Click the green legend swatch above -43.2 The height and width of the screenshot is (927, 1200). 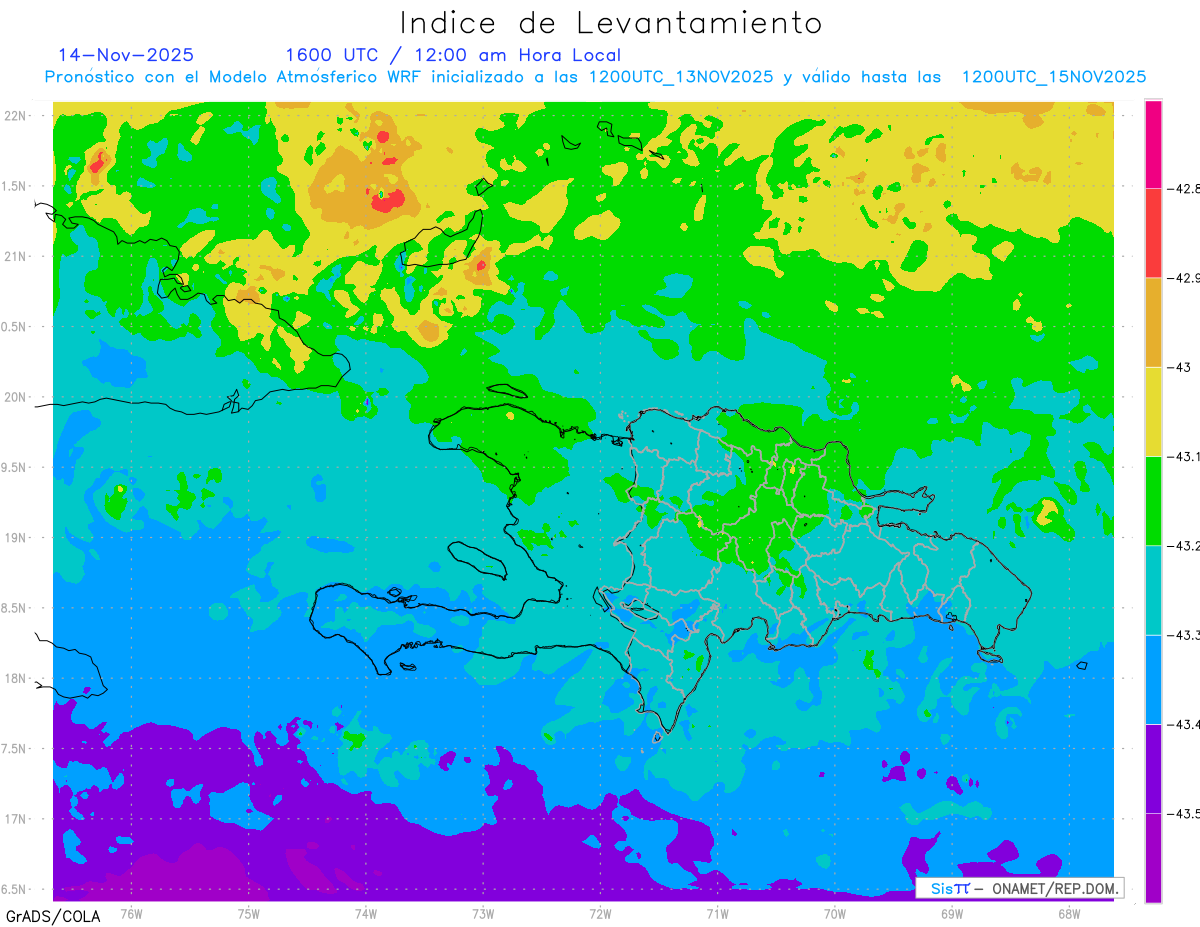click(x=1153, y=500)
